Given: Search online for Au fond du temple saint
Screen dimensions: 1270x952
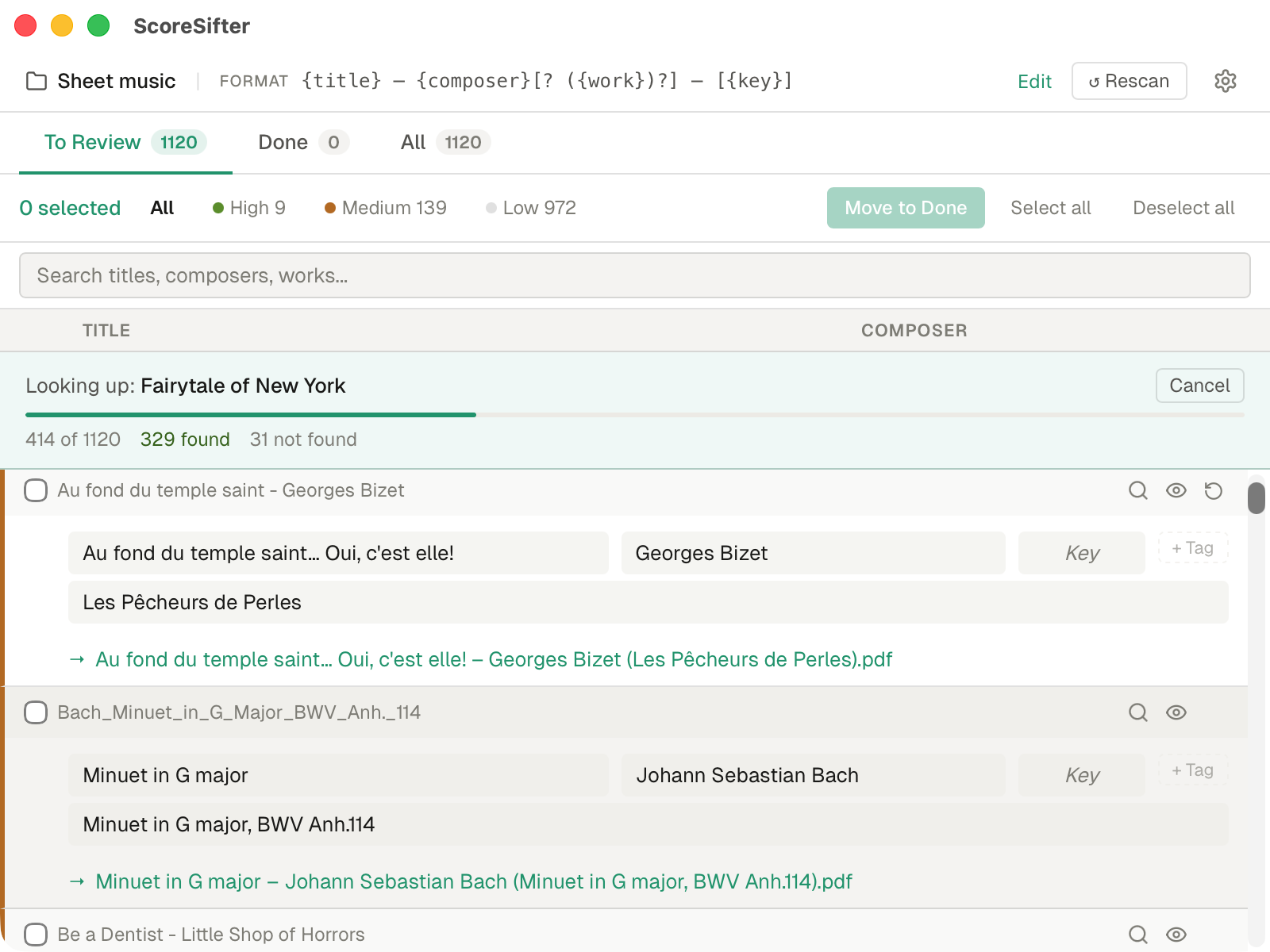Looking at the screenshot, I should tap(1137, 490).
